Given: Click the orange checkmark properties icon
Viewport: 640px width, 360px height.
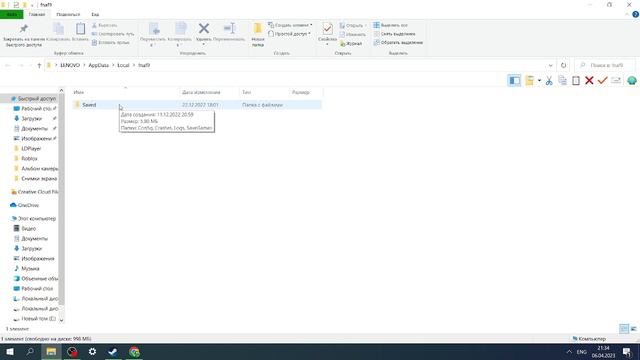Looking at the screenshot, I should point(602,80).
